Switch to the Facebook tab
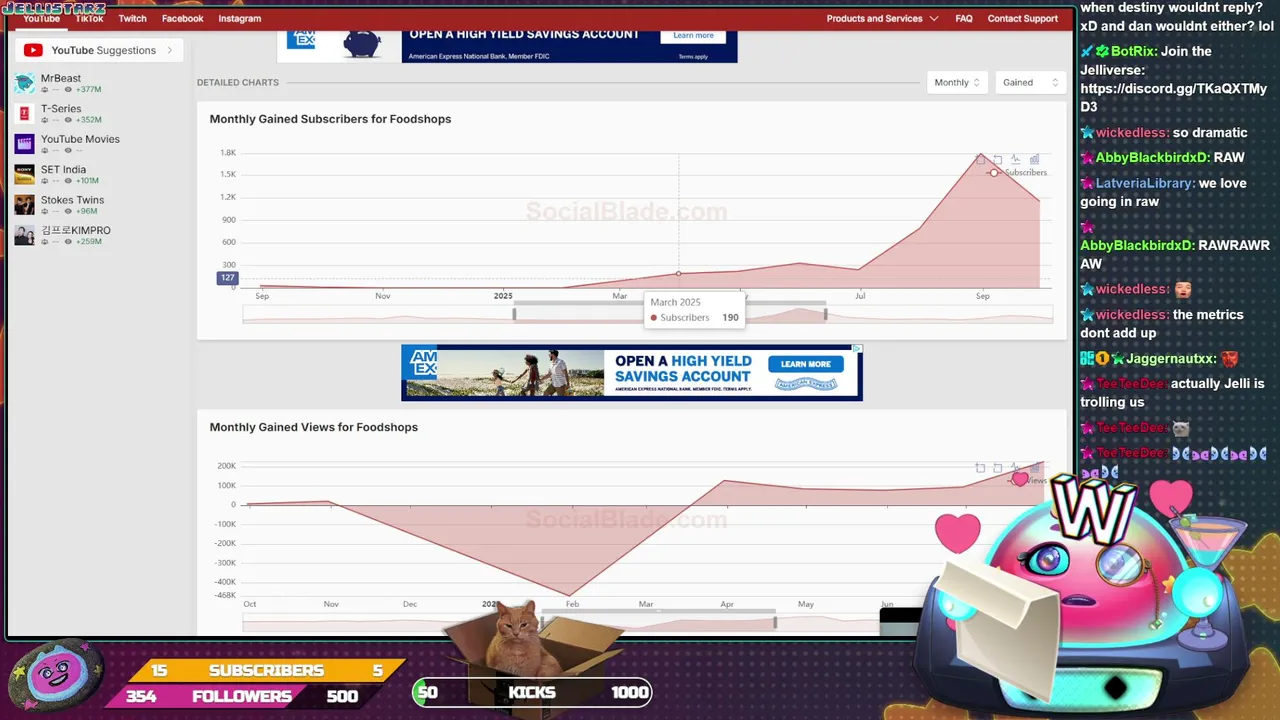Screen dimensions: 1280x720 (182, 18)
